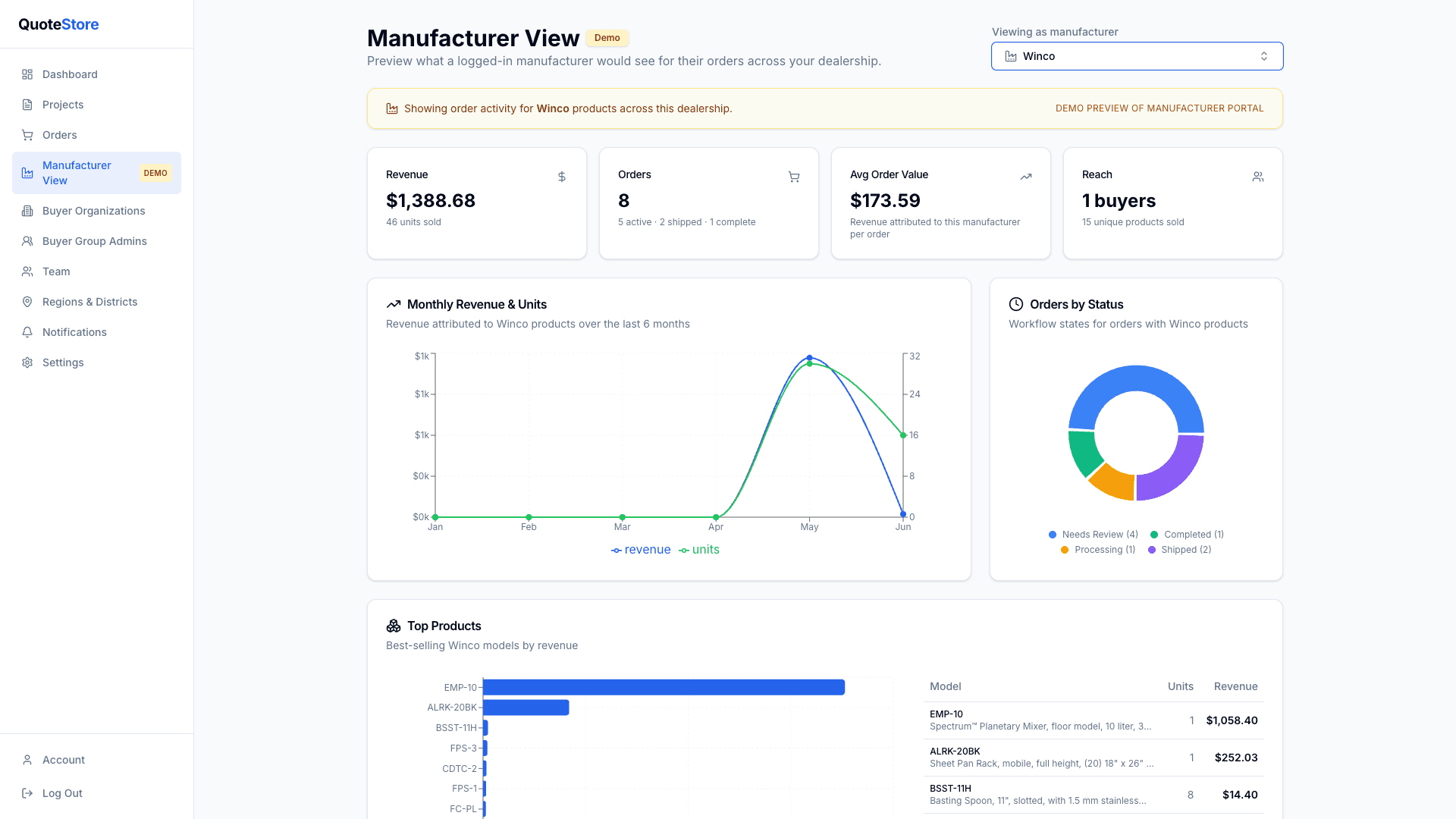Click the EMP-10 revenue bar
Image resolution: width=1456 pixels, height=819 pixels.
pyautogui.click(x=664, y=687)
